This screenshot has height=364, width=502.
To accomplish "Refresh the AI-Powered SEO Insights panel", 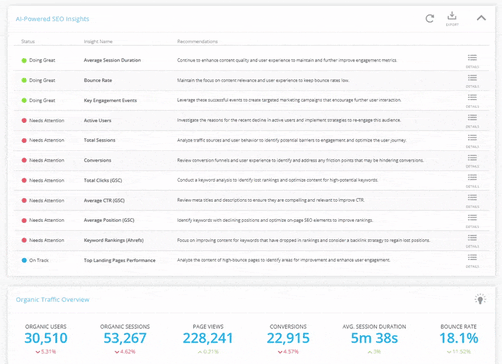I will (x=430, y=19).
